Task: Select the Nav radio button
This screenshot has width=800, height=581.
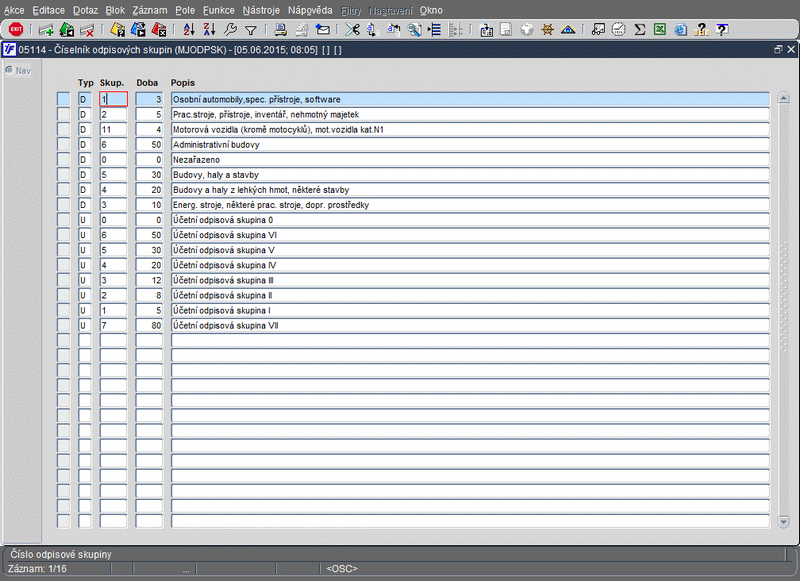Action: (x=9, y=70)
